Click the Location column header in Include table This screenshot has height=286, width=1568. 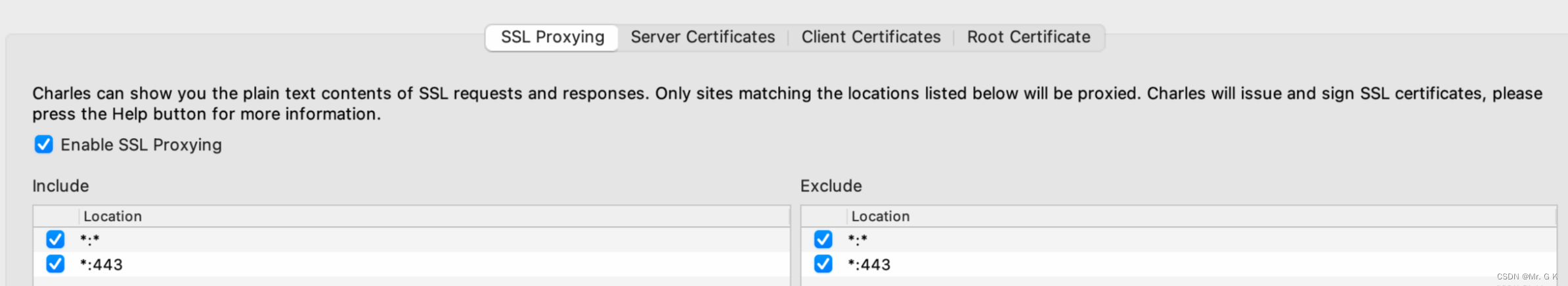[x=435, y=216]
